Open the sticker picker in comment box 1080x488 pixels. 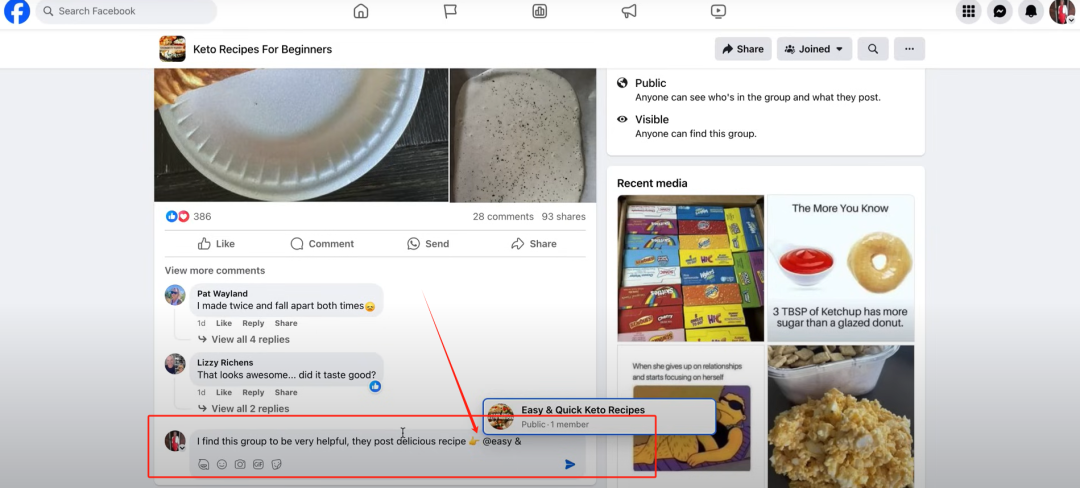click(x=276, y=465)
